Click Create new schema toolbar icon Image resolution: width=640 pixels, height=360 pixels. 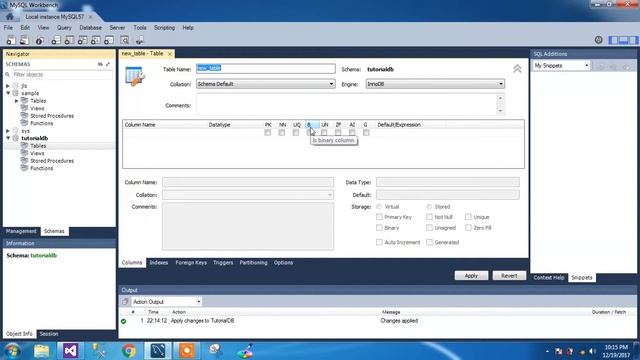(56, 40)
